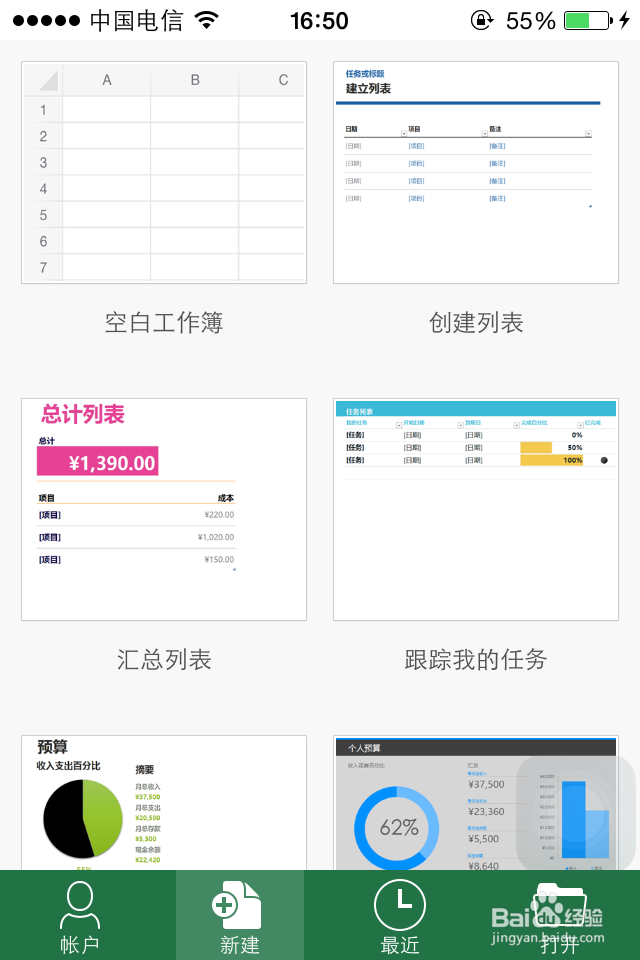Viewport: 640px width, 960px height.
Task: Tap the 16:50 clock in status bar
Action: [x=319, y=21]
